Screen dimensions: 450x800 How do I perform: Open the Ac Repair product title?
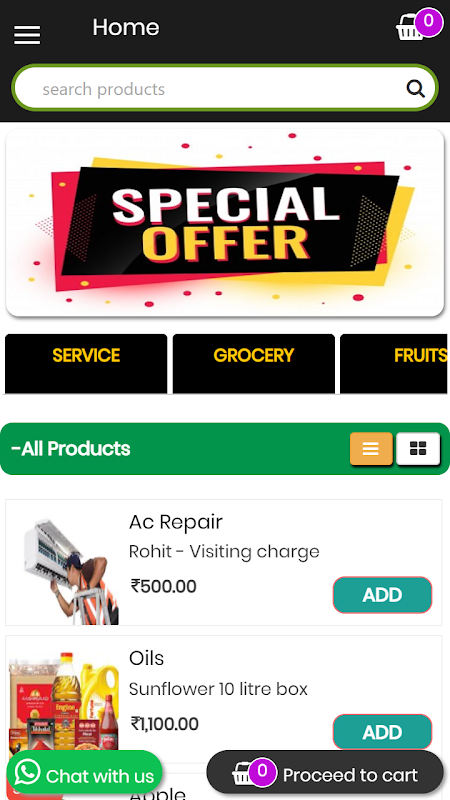tap(176, 522)
